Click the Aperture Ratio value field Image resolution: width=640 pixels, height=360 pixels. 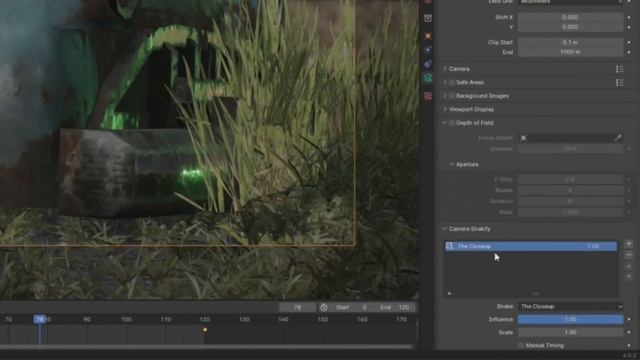(571, 212)
